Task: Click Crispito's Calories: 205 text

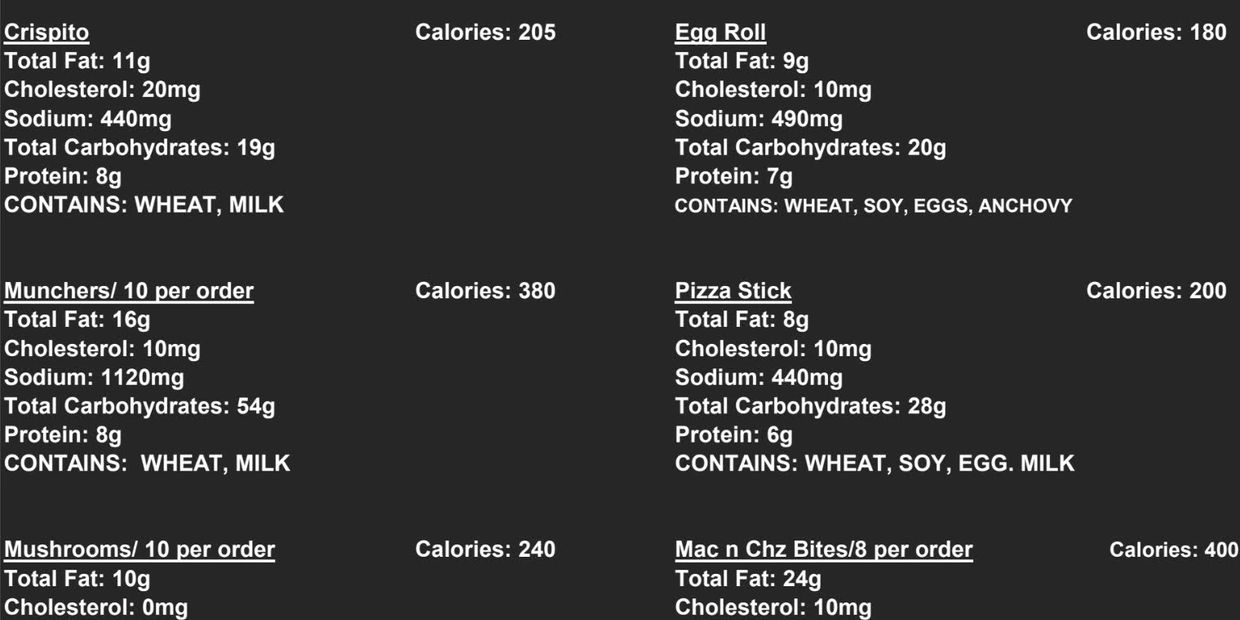Action: (485, 33)
